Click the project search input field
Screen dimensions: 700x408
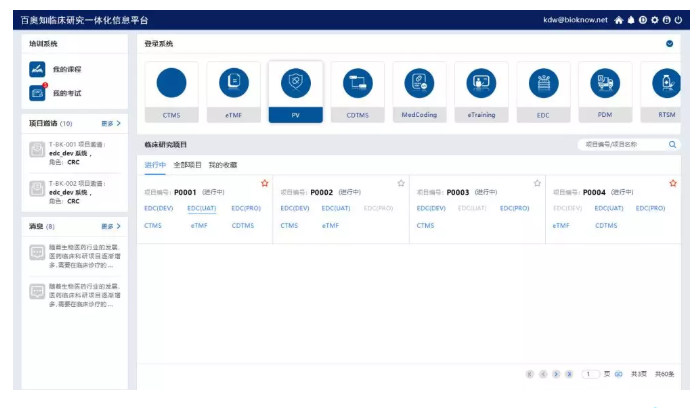point(622,144)
